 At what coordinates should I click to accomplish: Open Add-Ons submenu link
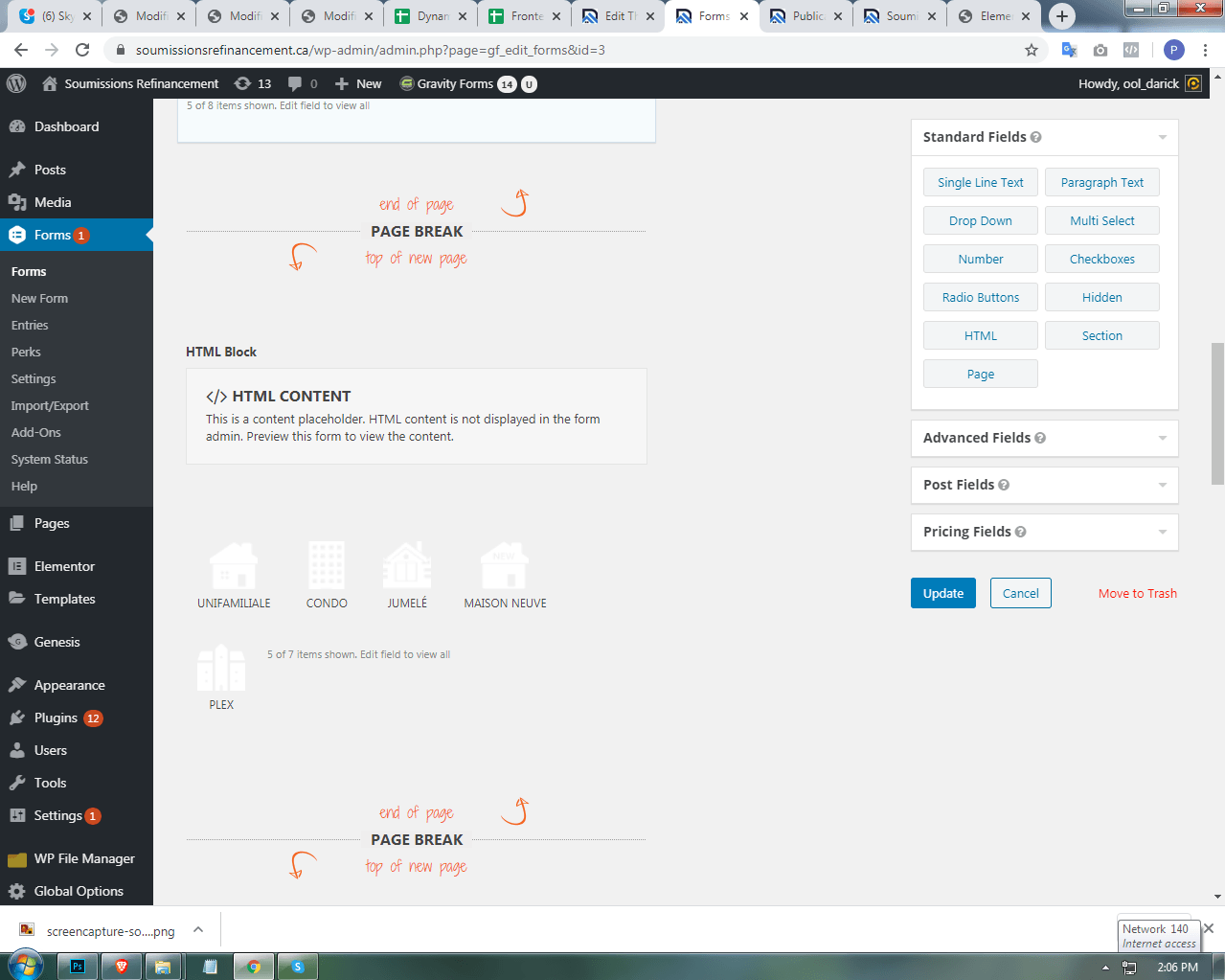pos(36,432)
